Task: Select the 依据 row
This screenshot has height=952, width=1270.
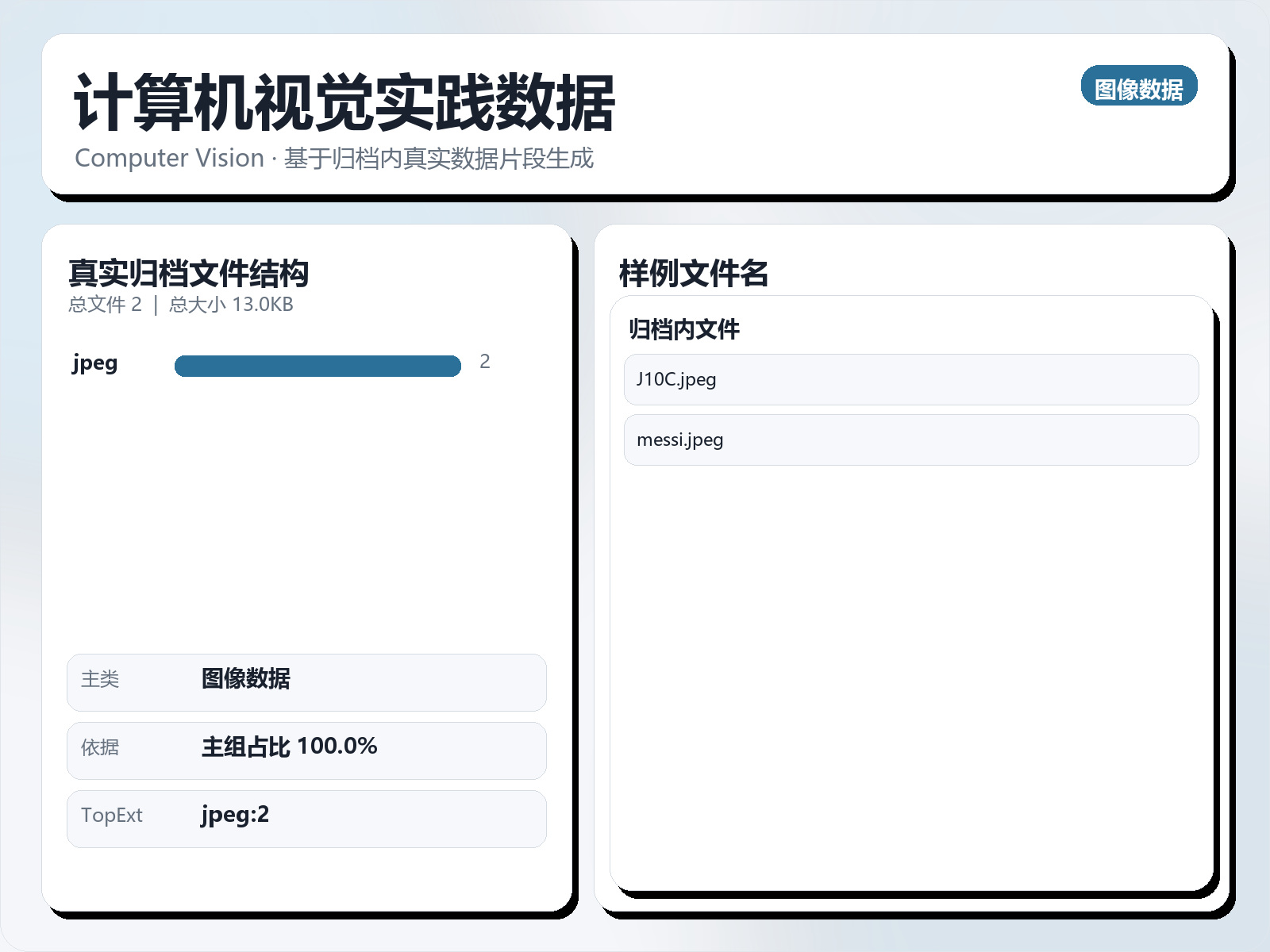Action: click(306, 750)
